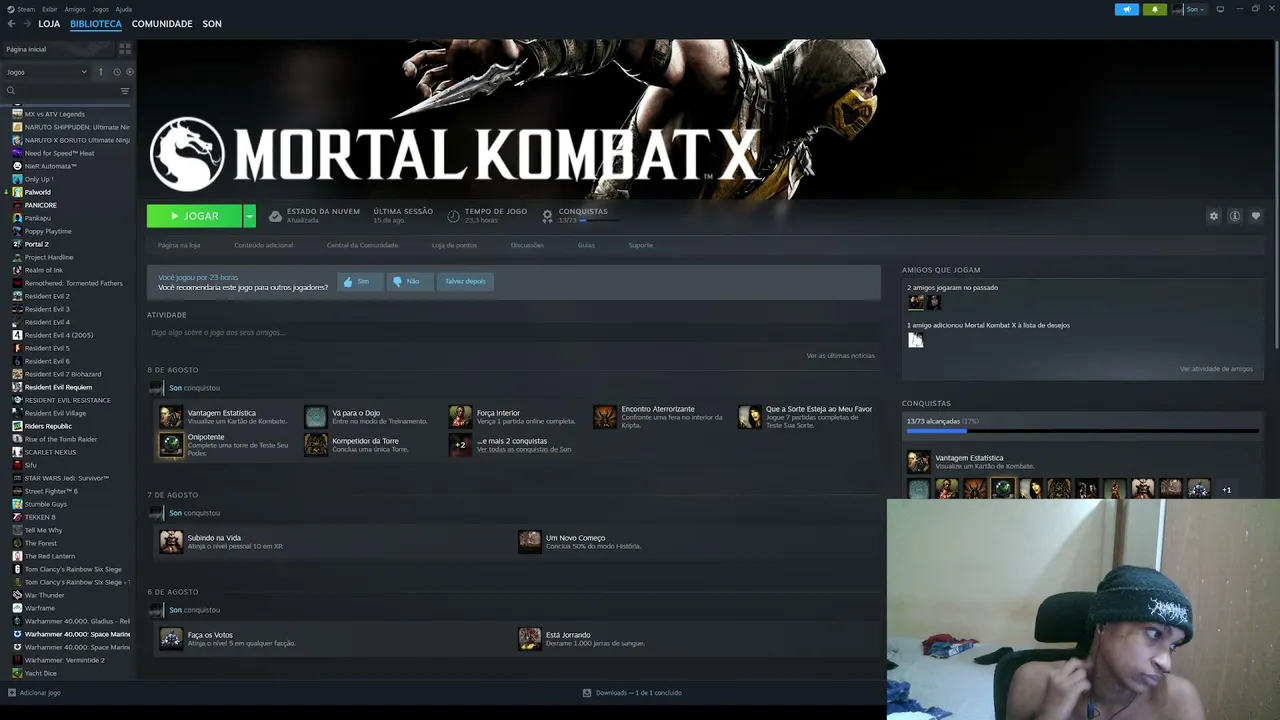Open the blue announcements megaphone icon
Screen dimensions: 1280x720
(x=1127, y=10)
